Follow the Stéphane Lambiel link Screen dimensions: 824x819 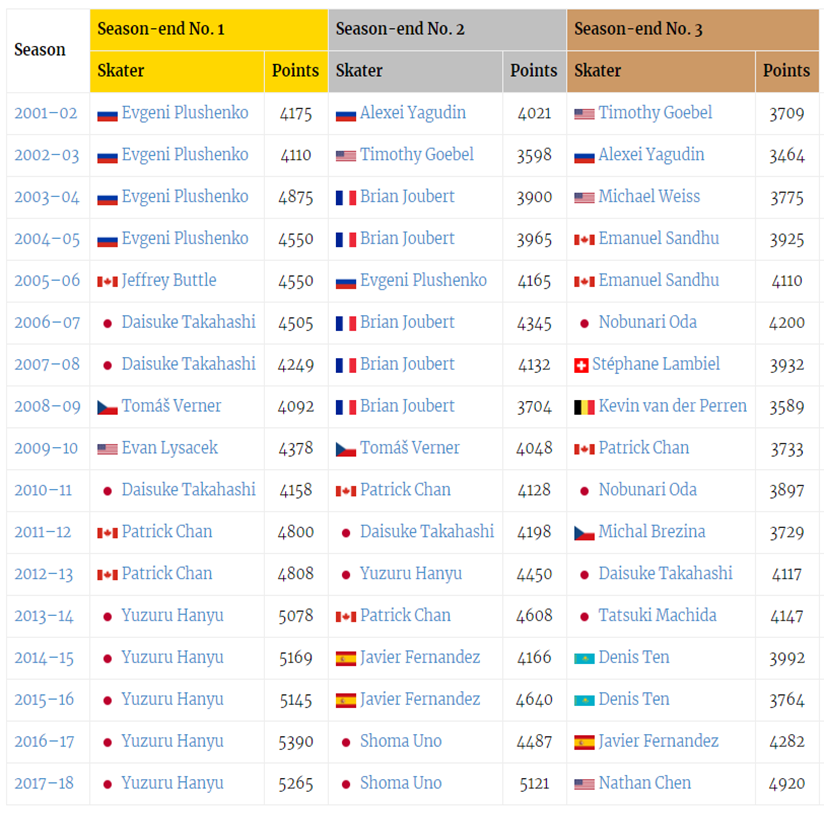[x=656, y=364]
